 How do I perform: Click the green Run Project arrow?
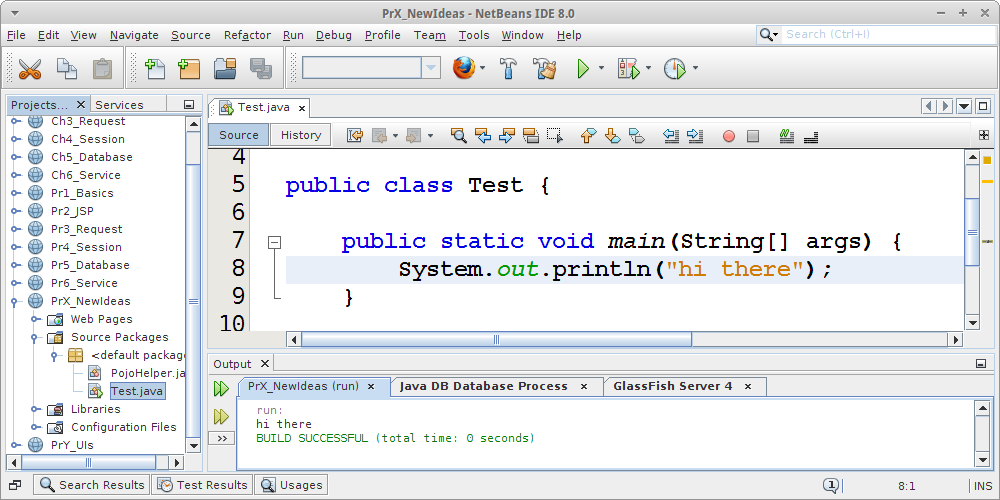[x=583, y=68]
